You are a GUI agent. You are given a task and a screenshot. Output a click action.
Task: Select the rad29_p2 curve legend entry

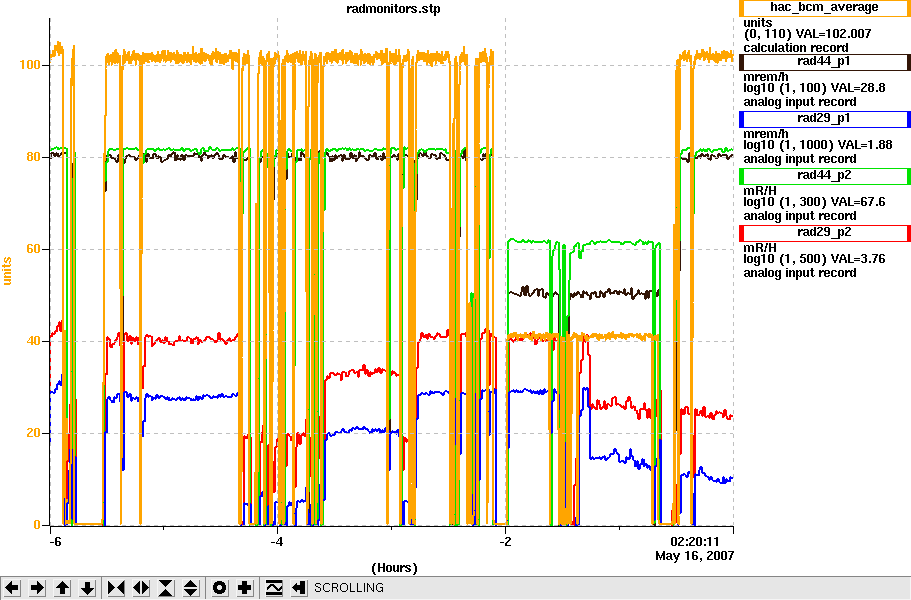coord(824,233)
